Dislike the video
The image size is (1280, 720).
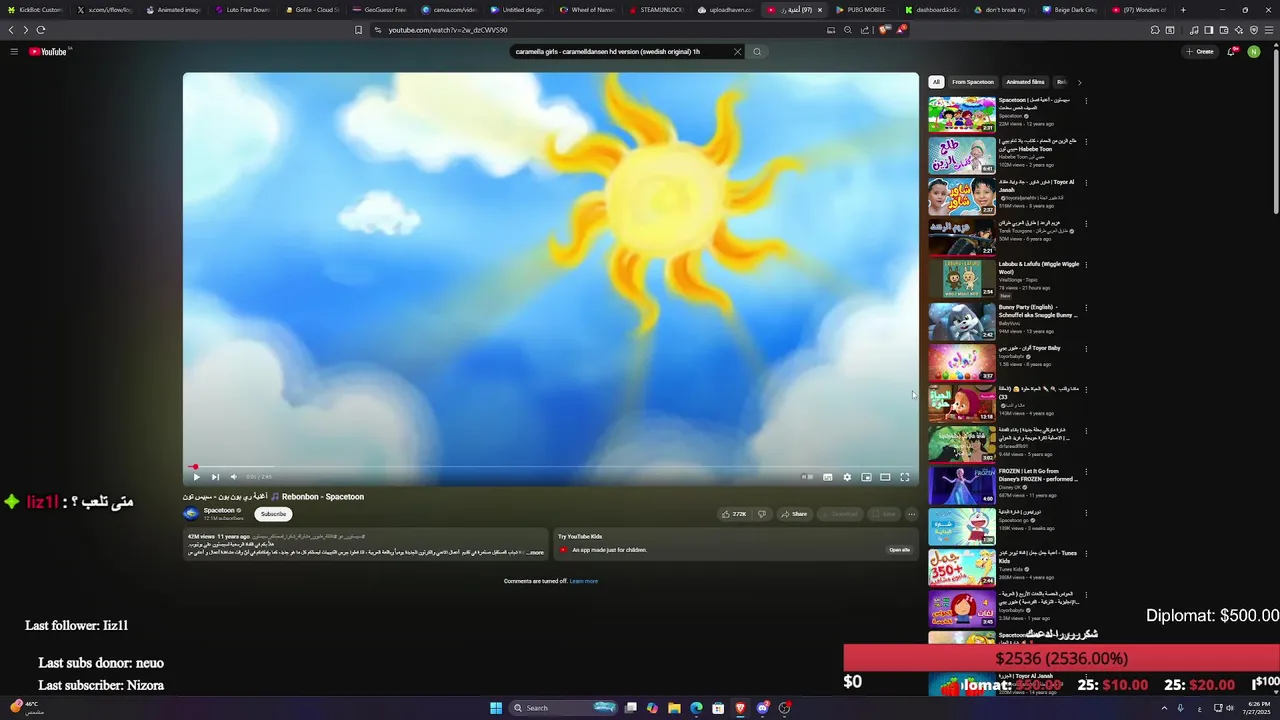click(762, 514)
